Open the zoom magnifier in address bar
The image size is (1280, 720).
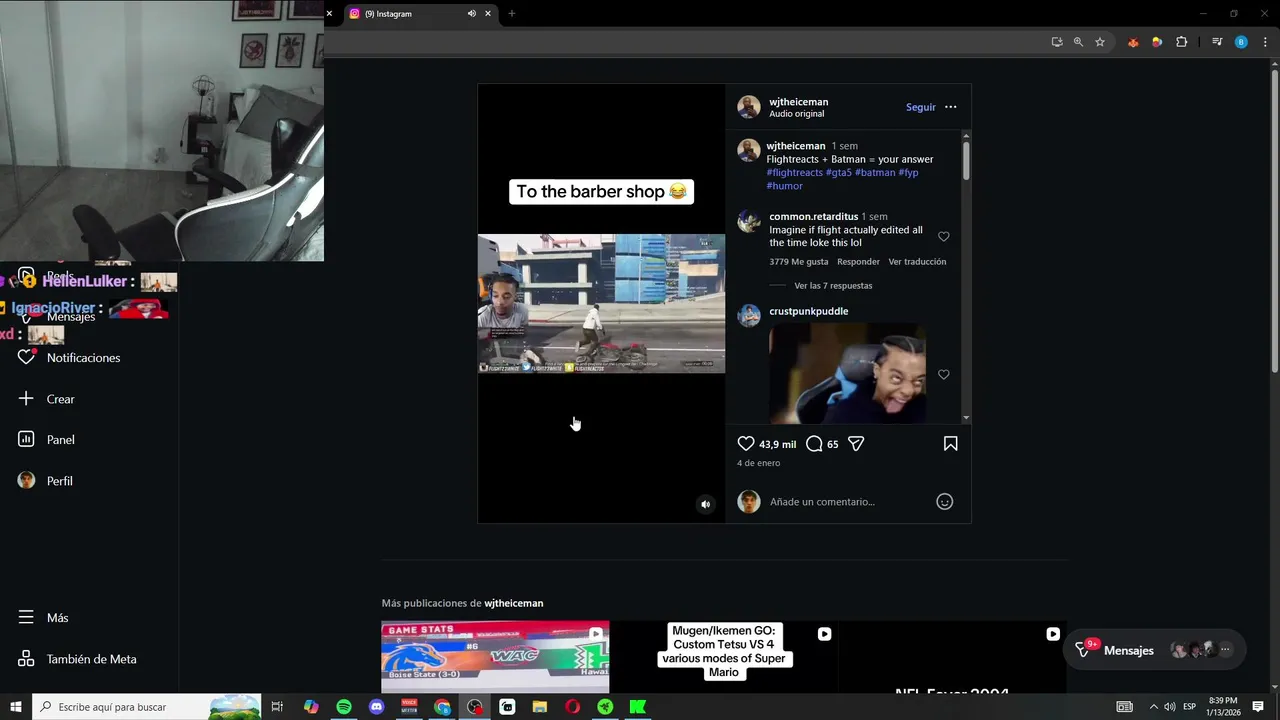point(1078,42)
